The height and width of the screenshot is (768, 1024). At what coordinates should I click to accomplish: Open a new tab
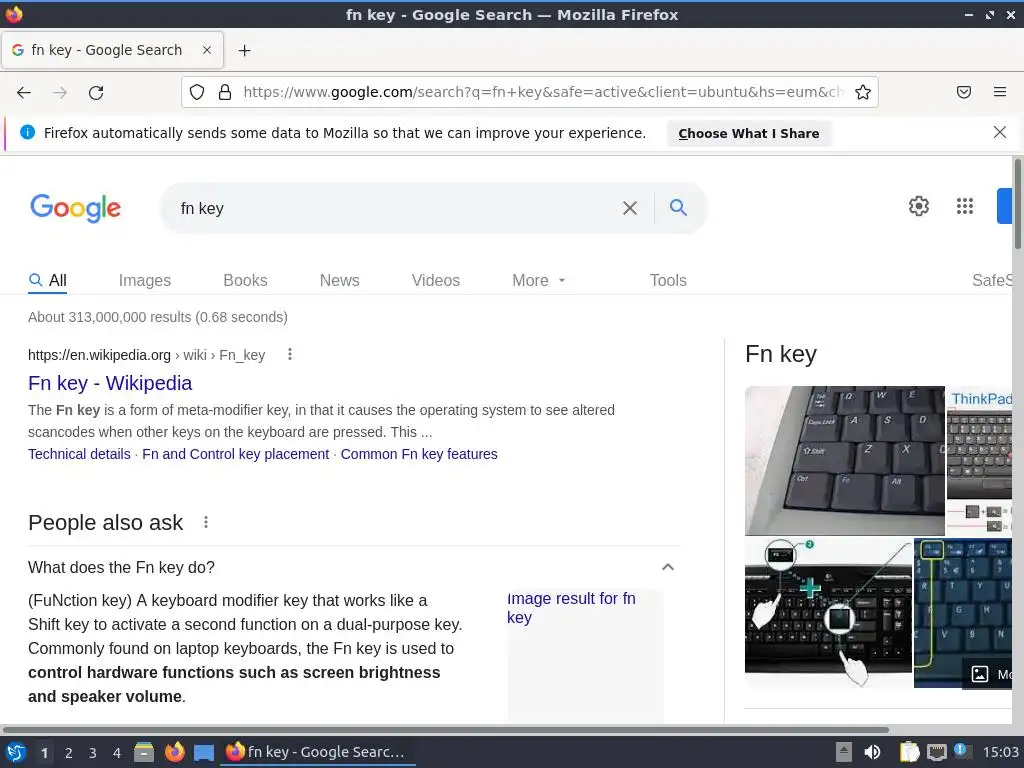click(x=244, y=50)
